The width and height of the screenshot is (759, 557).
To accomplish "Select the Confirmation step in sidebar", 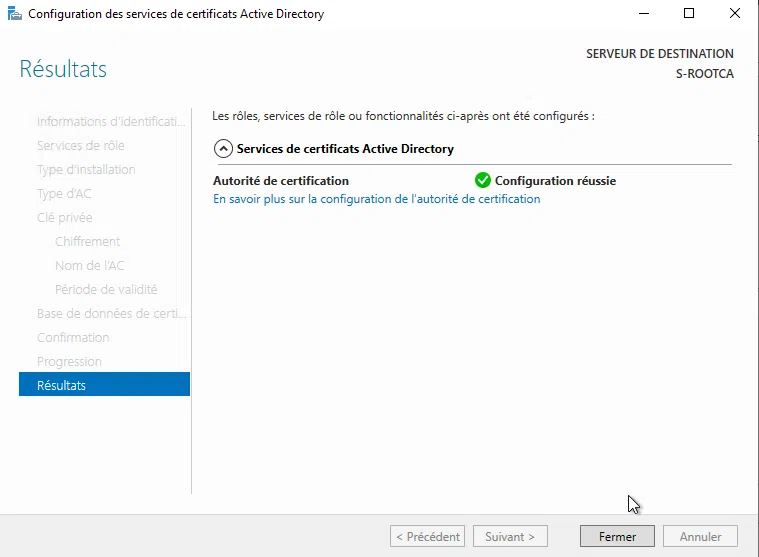I will coord(73,337).
